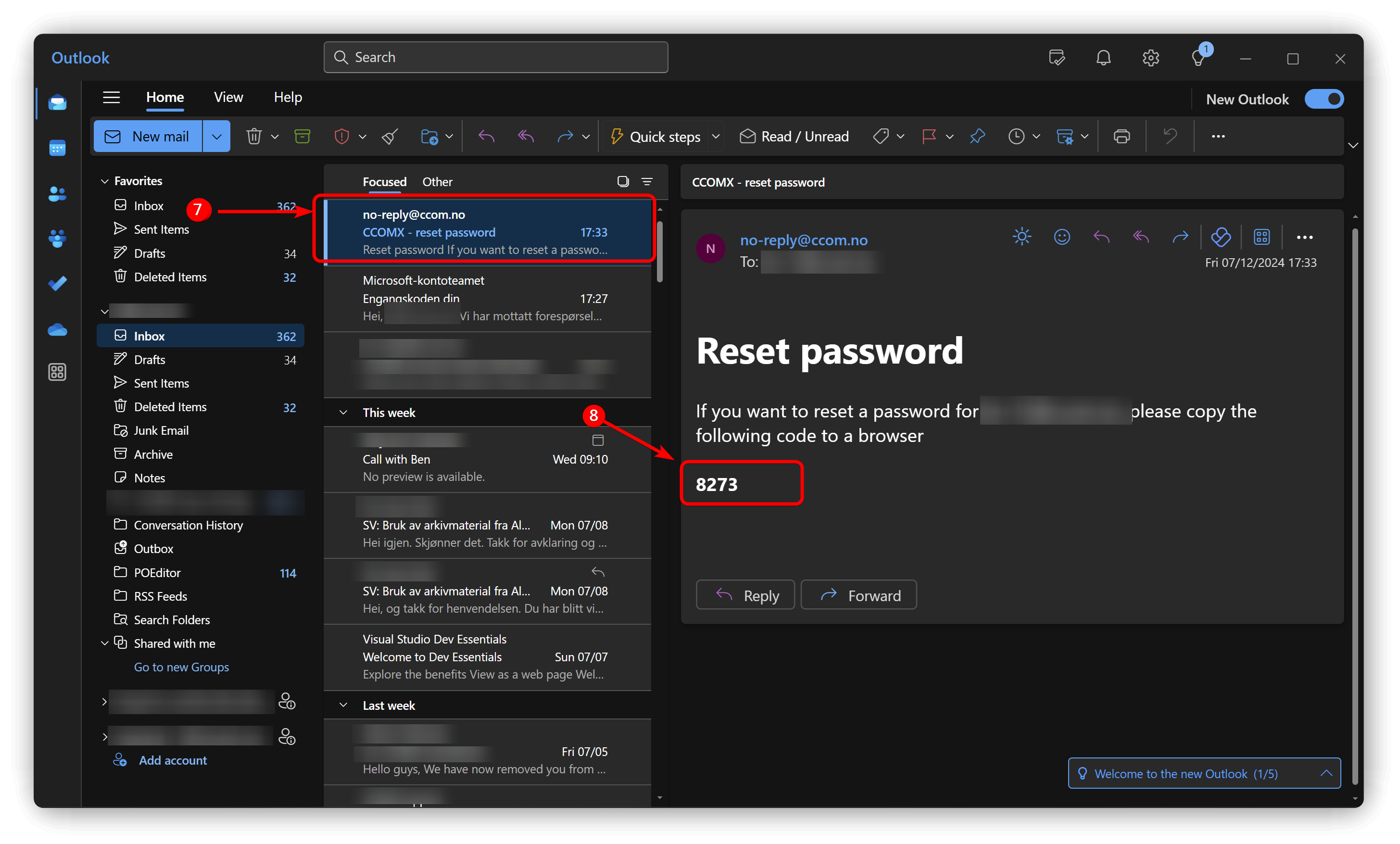This screenshot has height=844, width=1400.
Task: Click the message list scrollbar thumb
Action: click(x=660, y=251)
